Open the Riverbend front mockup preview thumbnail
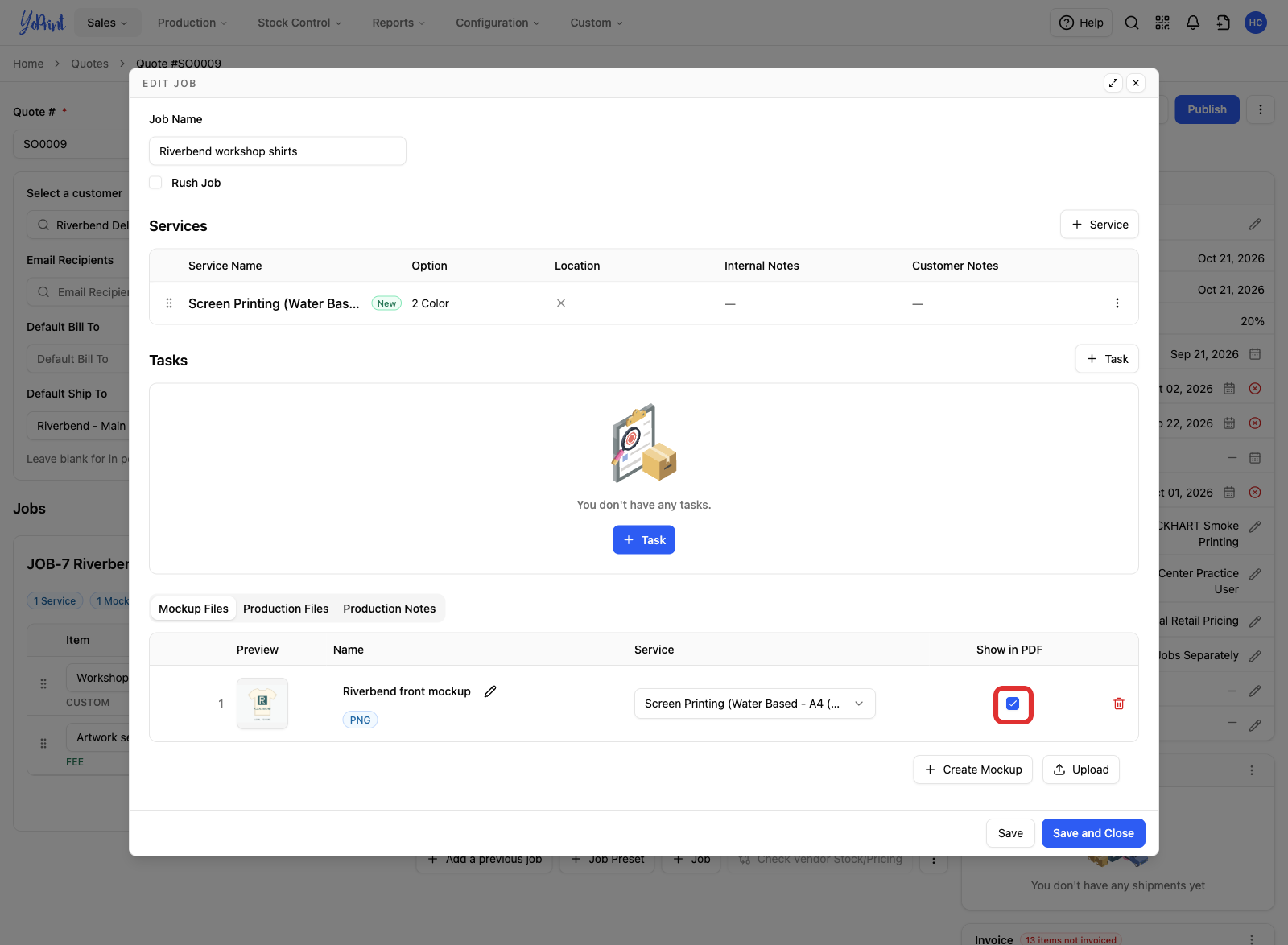 pos(262,704)
